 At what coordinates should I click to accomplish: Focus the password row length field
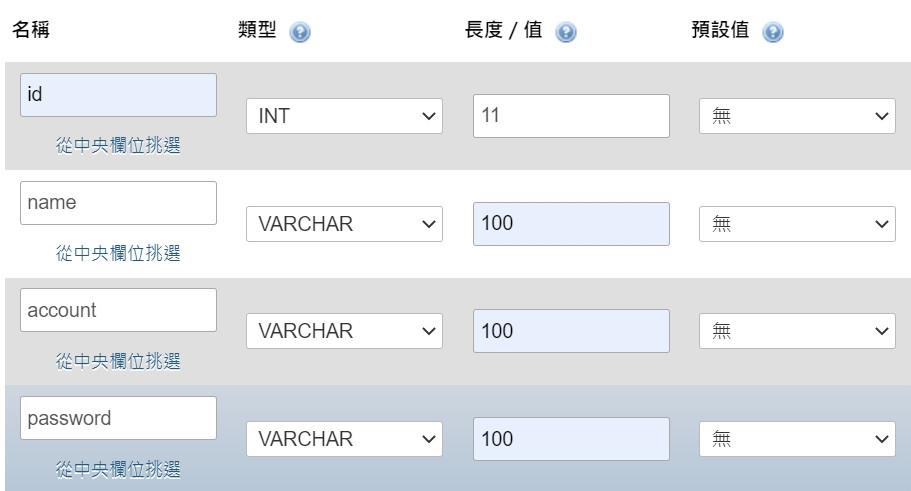[571, 439]
